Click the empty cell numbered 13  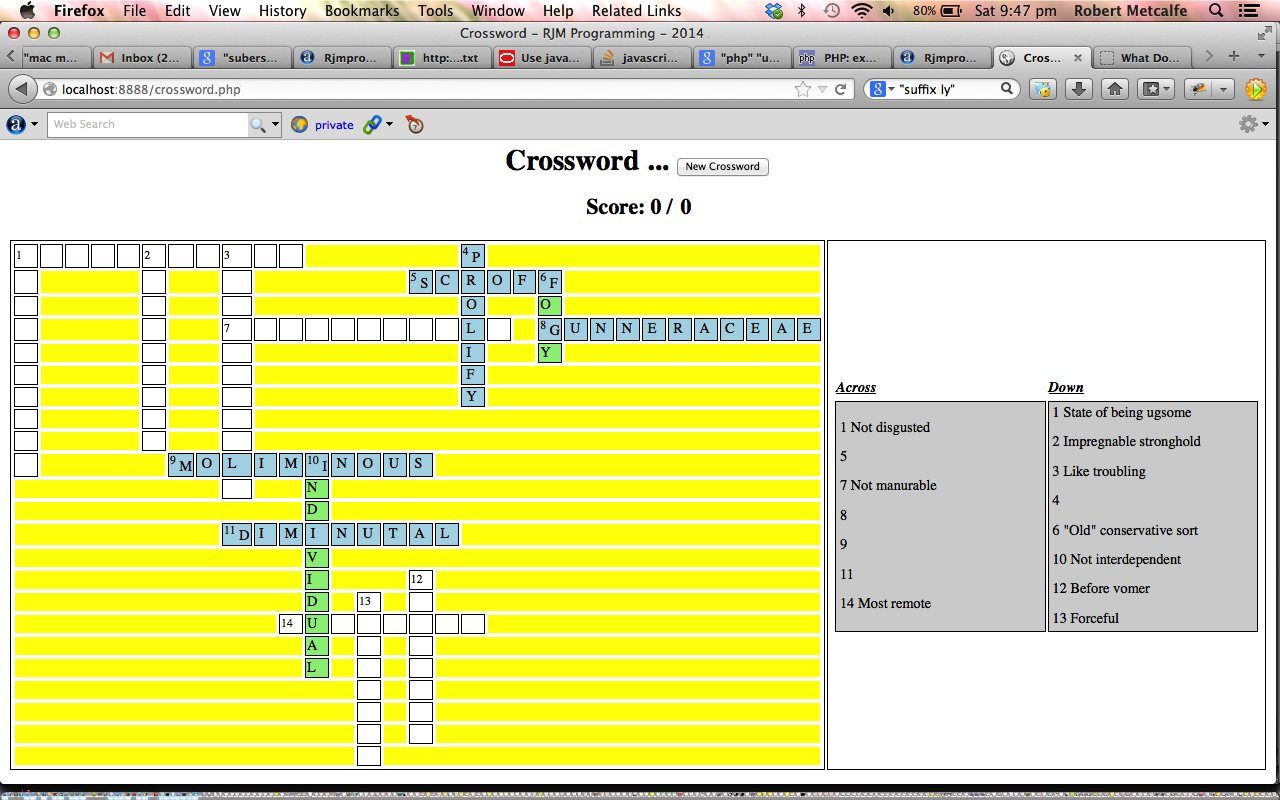pyautogui.click(x=369, y=601)
